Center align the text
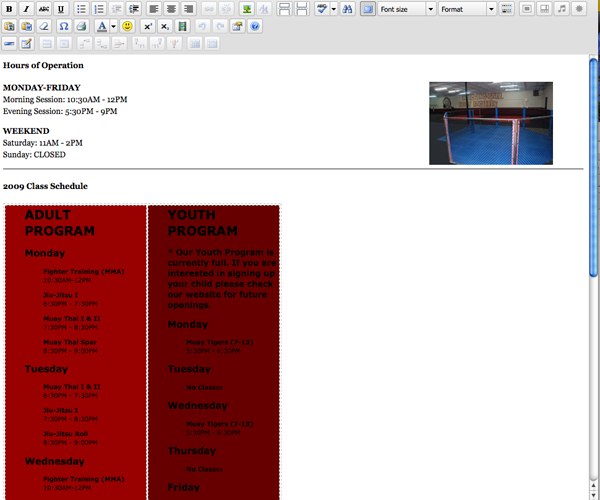Screen dimensions: 600x500 pos(171,9)
